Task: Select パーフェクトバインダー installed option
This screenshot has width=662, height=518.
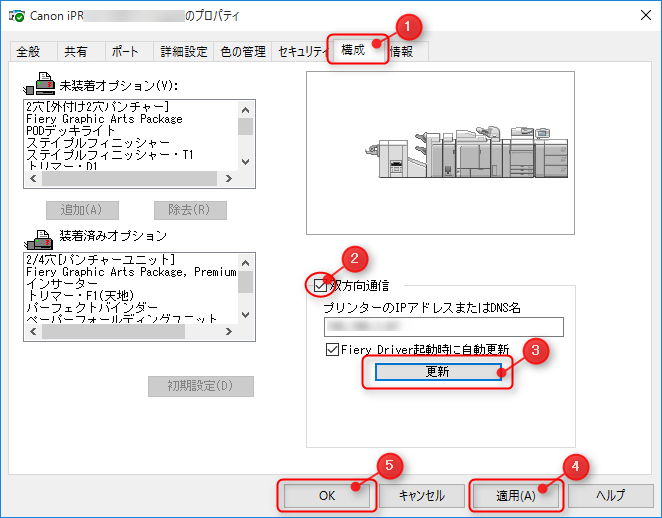Action: click(x=92, y=307)
